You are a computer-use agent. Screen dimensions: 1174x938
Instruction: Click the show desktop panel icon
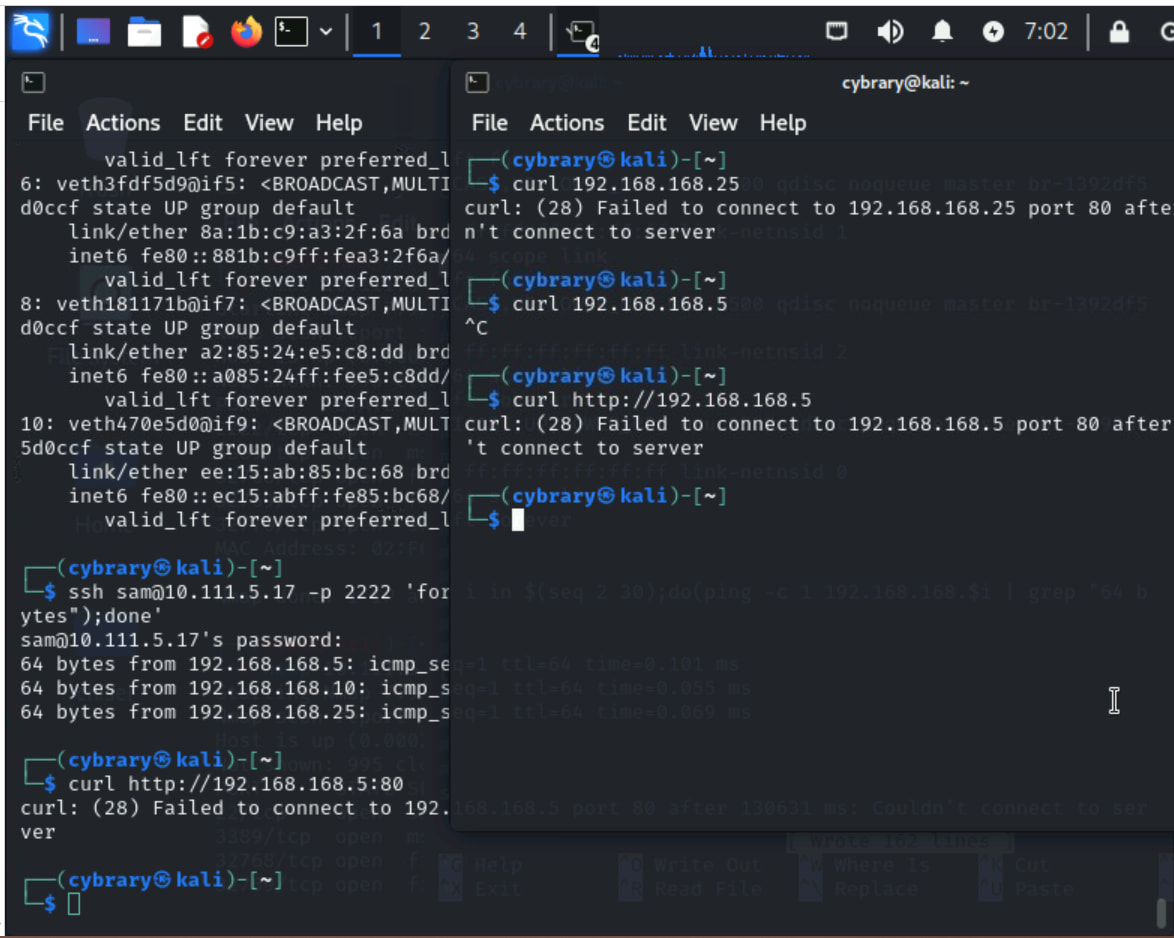click(94, 32)
